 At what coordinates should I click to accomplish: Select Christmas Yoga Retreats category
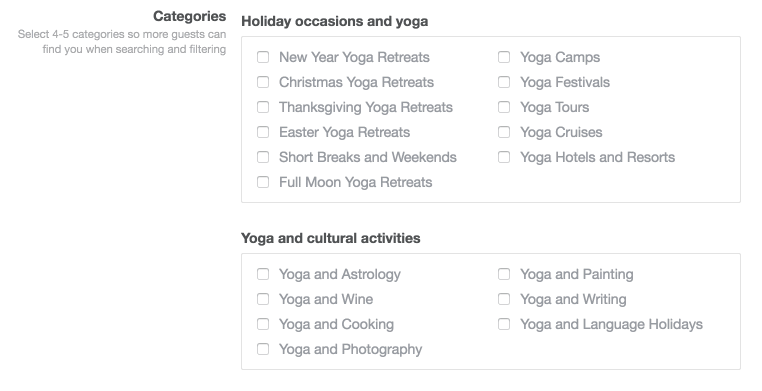coord(263,82)
